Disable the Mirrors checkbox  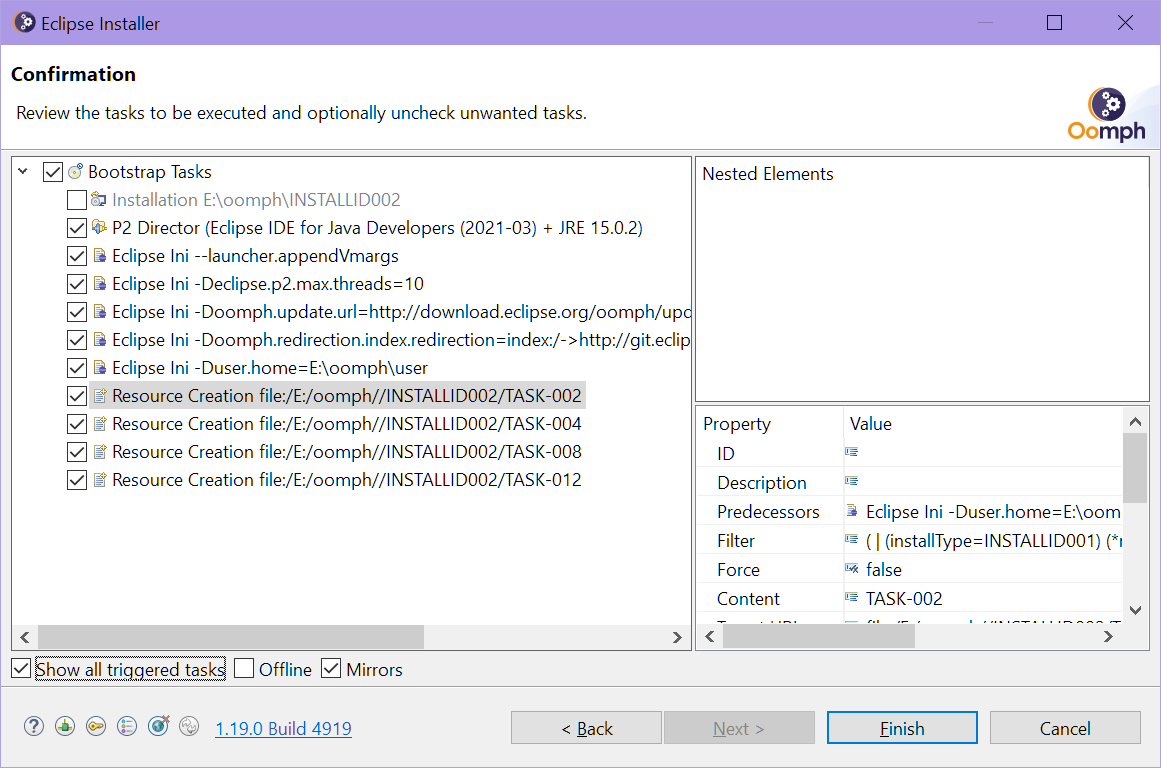click(x=331, y=669)
